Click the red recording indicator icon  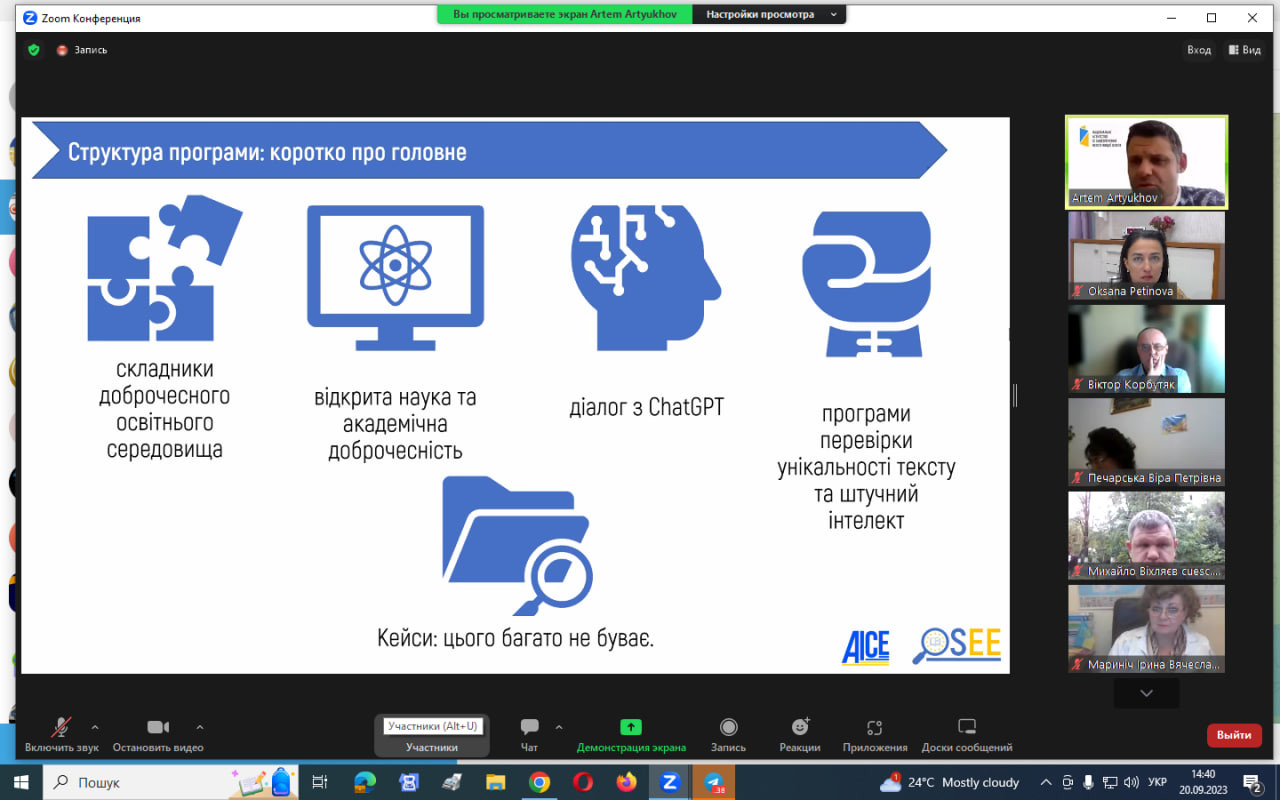62,49
